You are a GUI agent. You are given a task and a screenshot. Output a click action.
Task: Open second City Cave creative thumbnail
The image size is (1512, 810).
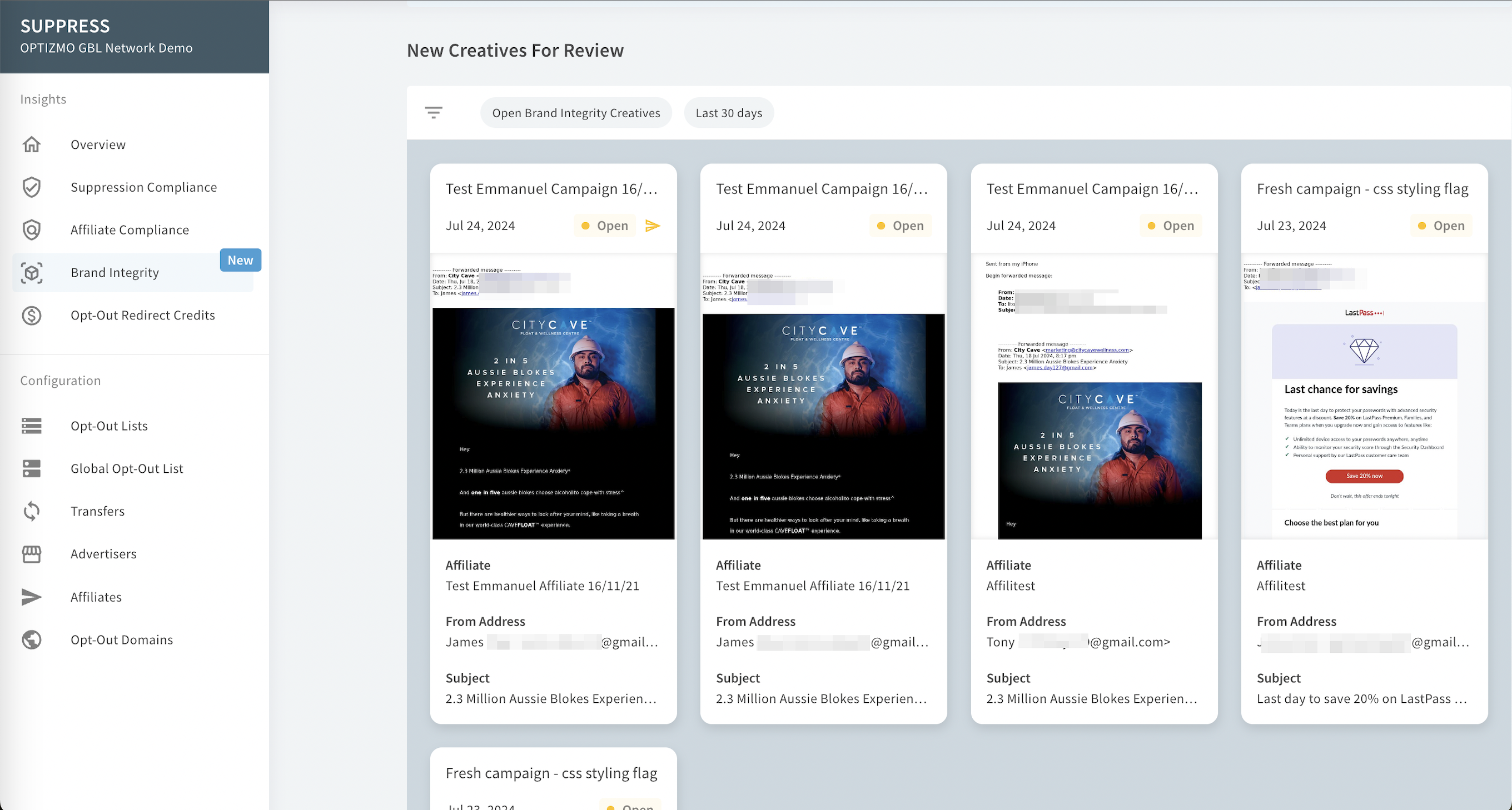click(x=823, y=397)
